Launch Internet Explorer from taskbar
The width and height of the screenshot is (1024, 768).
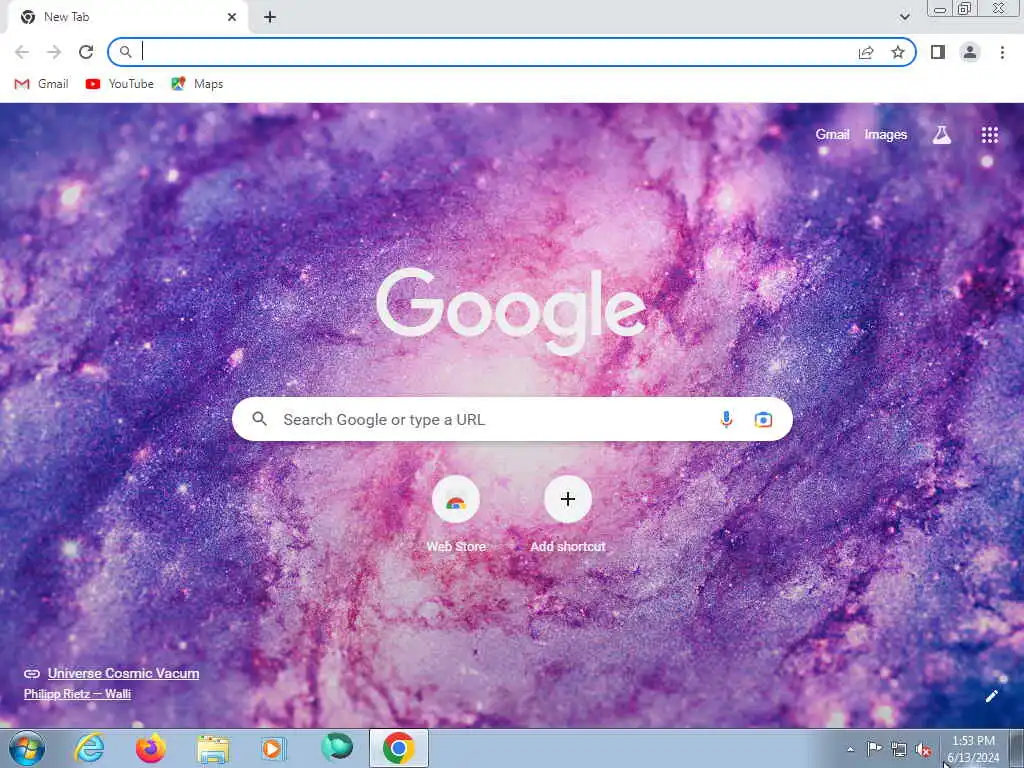89,748
